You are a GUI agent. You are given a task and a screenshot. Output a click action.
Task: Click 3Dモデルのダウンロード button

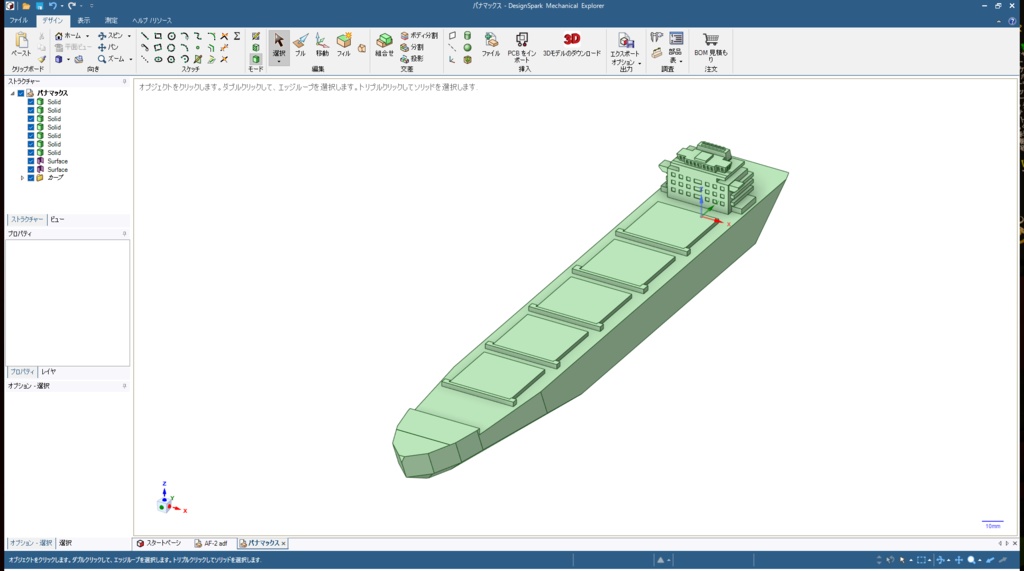pyautogui.click(x=571, y=45)
